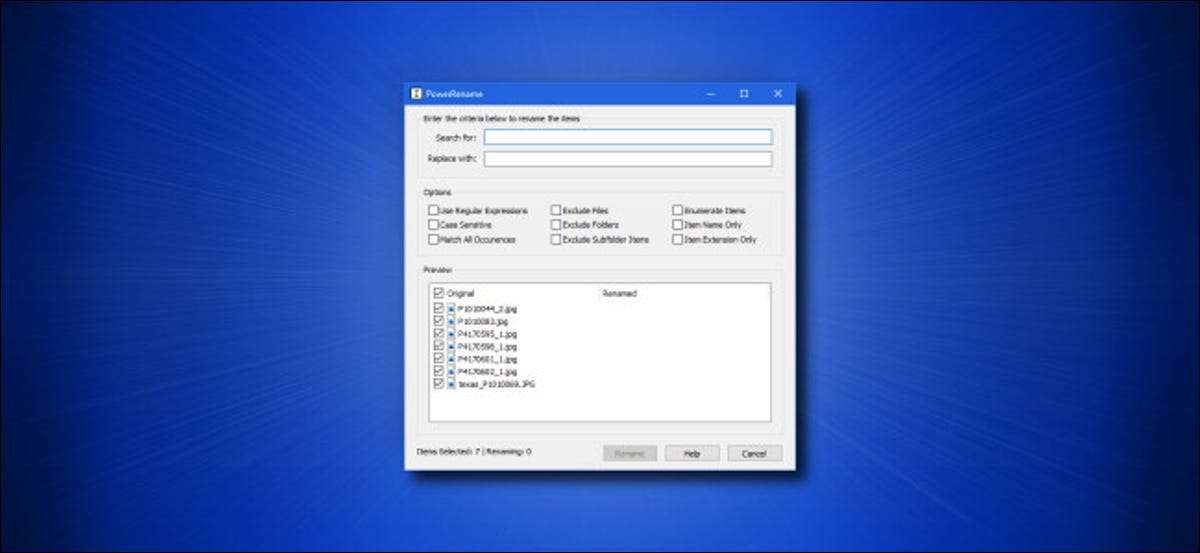Select file name P1010044_2.jpg
This screenshot has width=1200, height=553.
487,309
